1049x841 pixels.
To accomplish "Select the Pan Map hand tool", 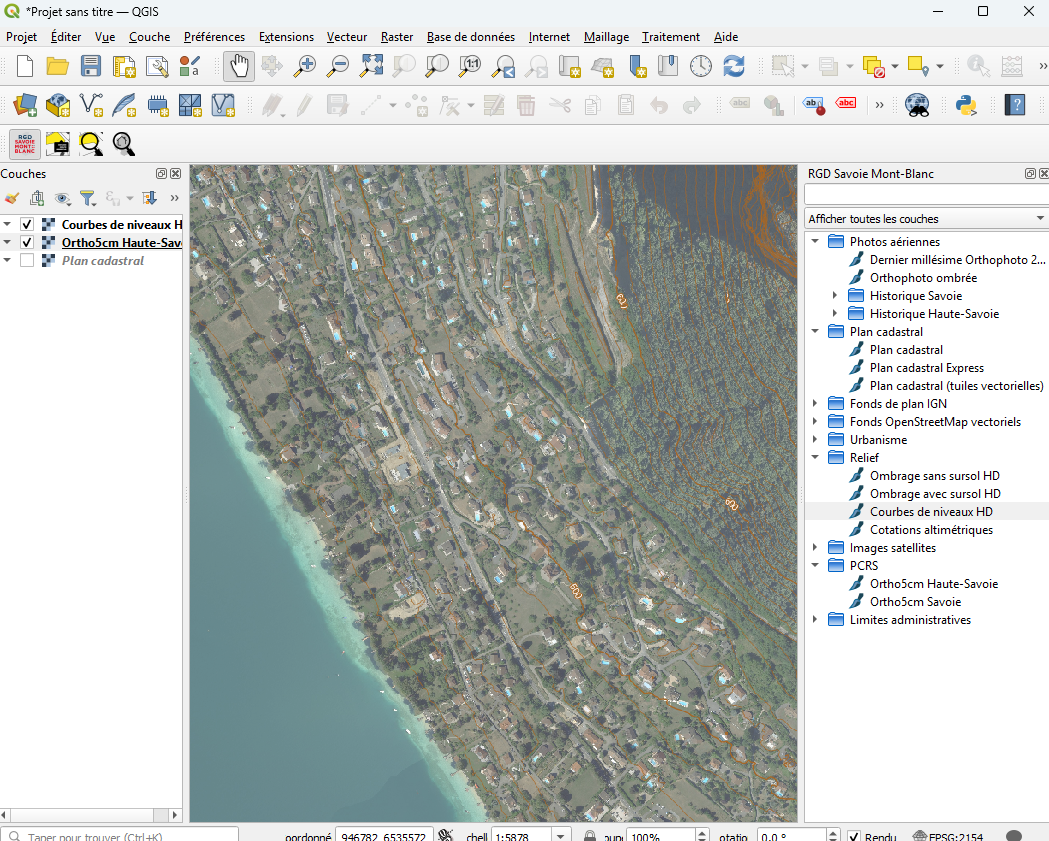I will coord(239,66).
